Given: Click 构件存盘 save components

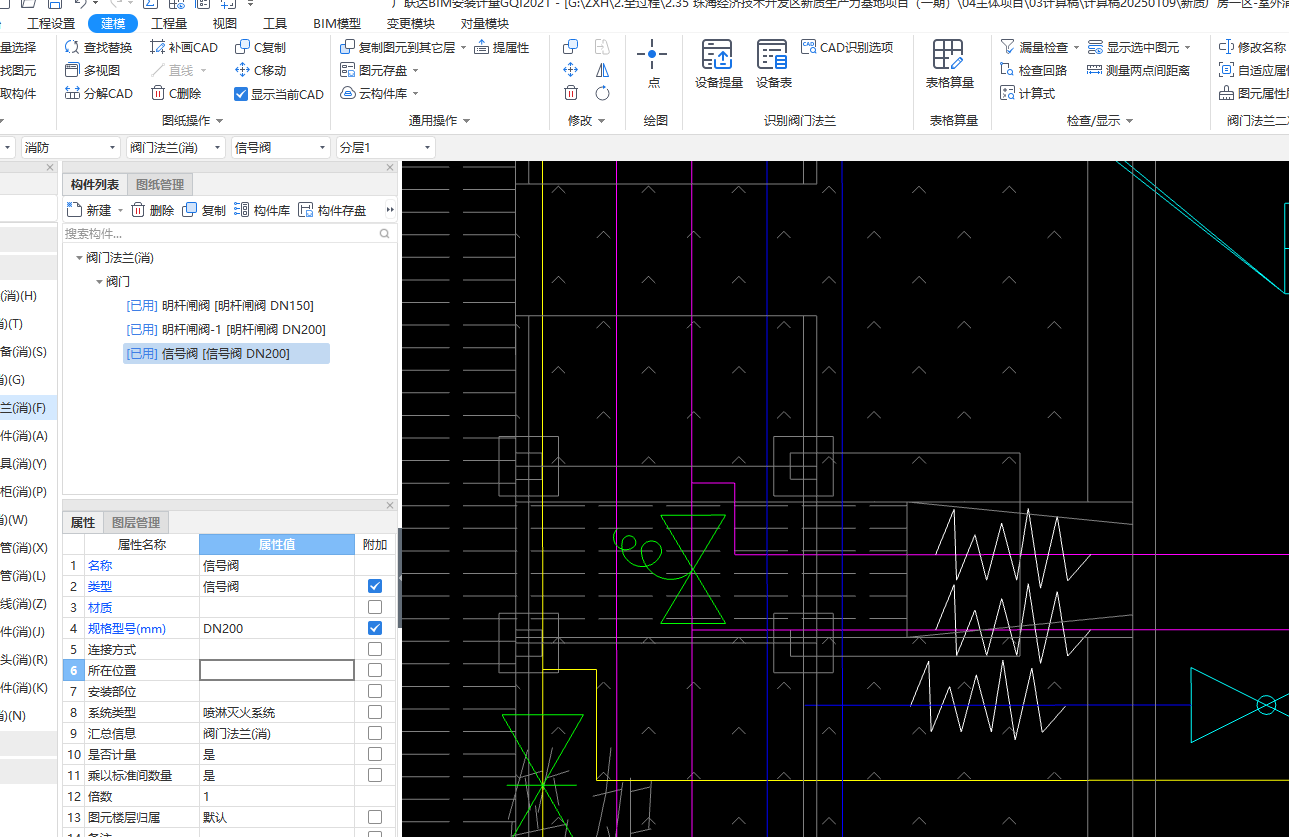Looking at the screenshot, I should (x=332, y=210).
